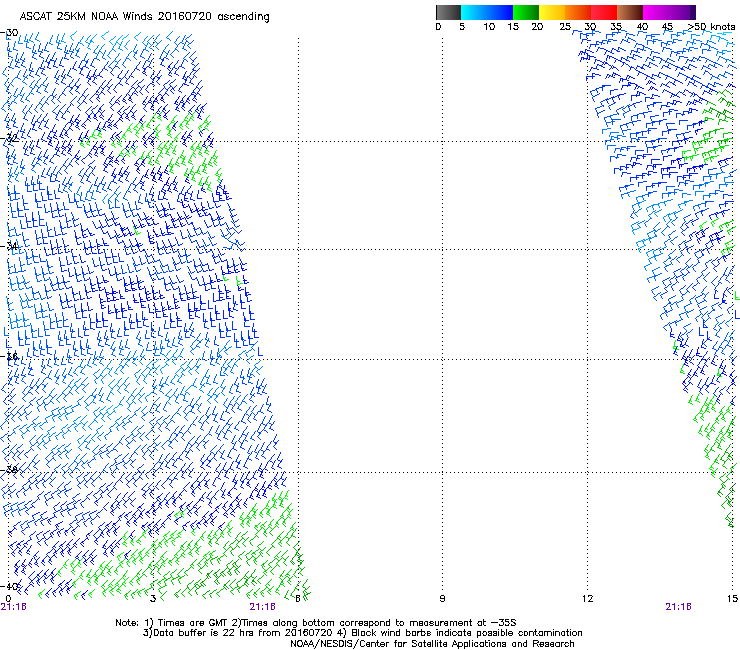
Task: Click the longitude 6 axis label
Action: pyautogui.click(x=298, y=599)
